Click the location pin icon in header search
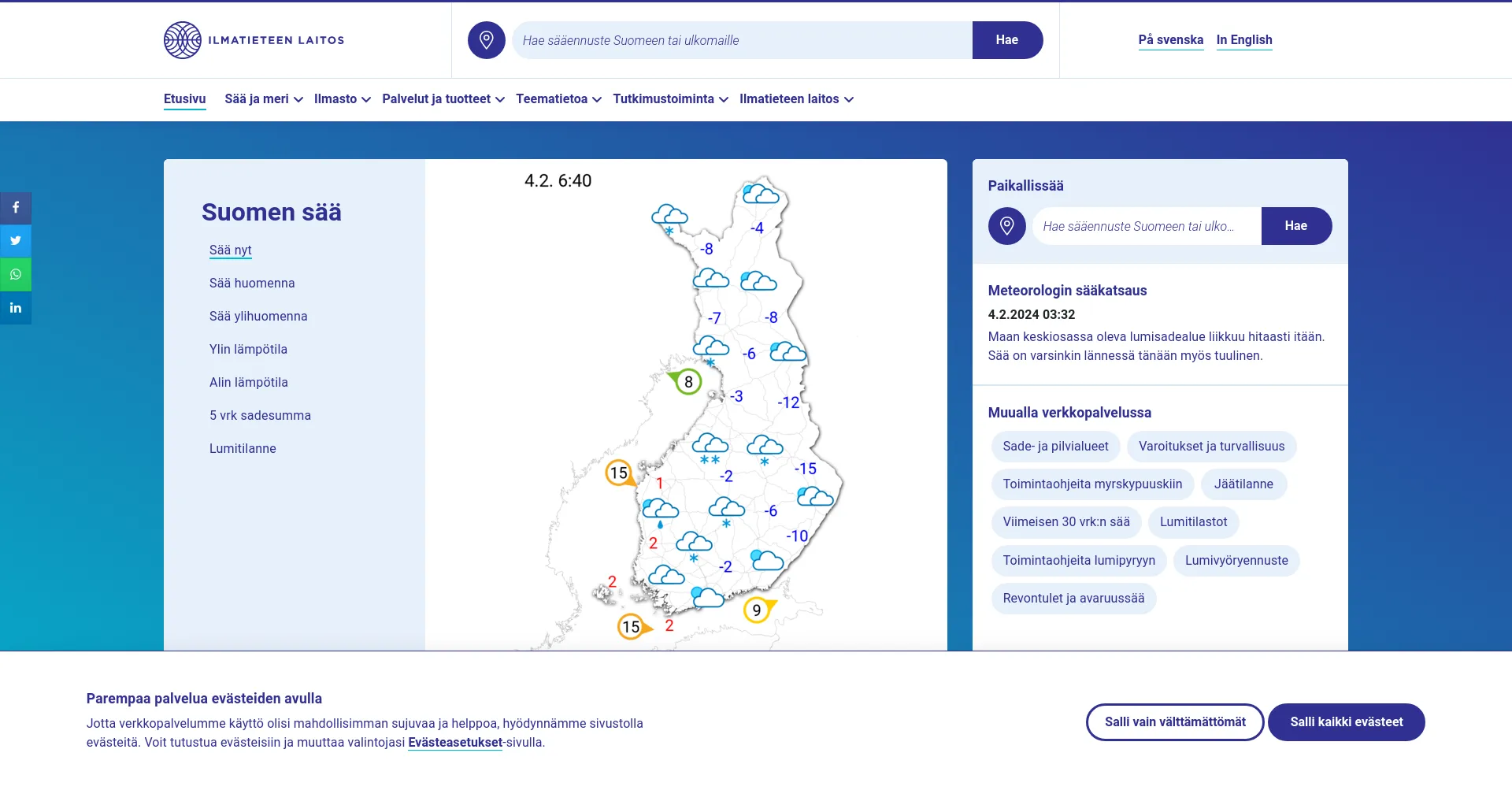 pyautogui.click(x=486, y=40)
